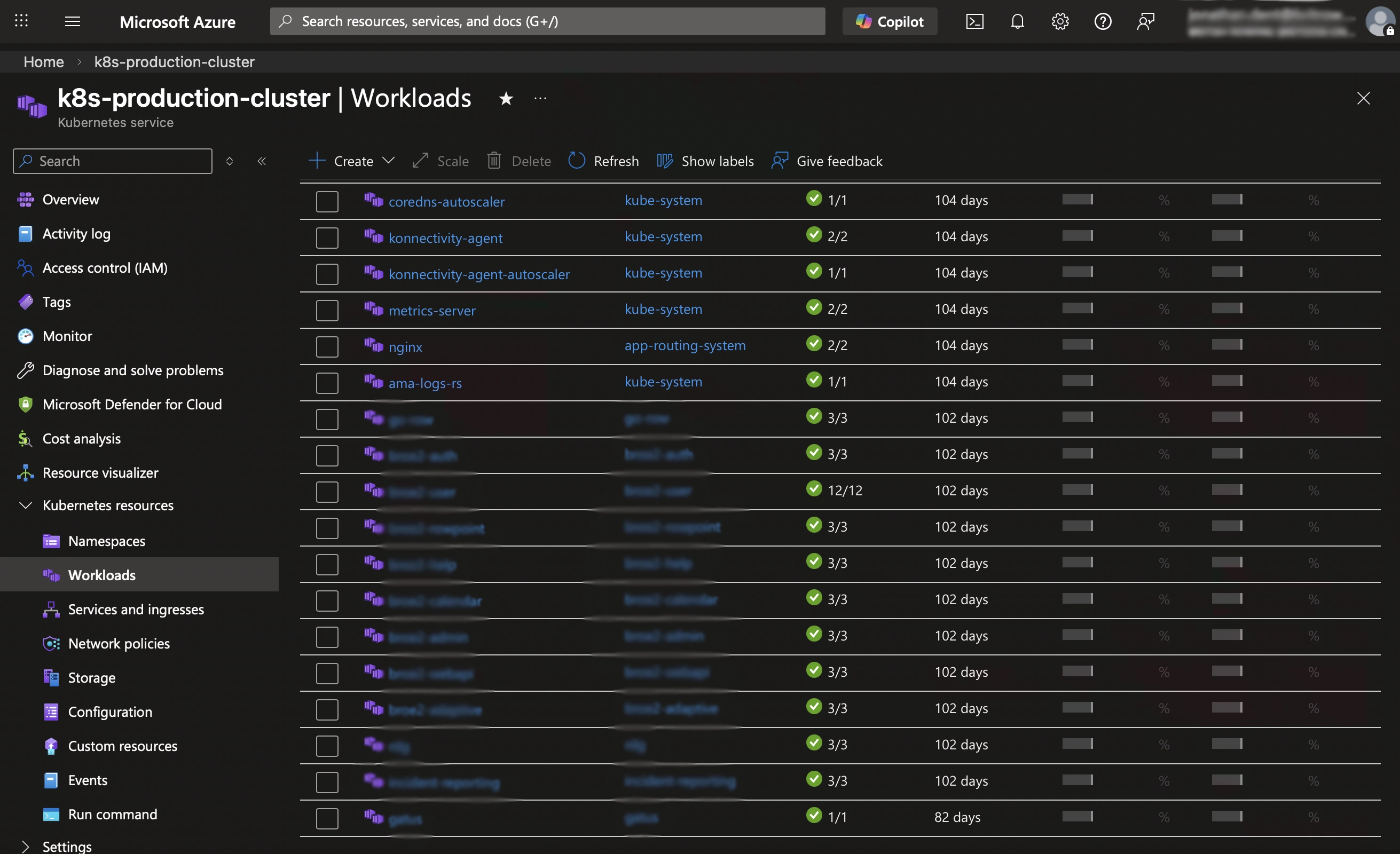This screenshot has width=1400, height=854.
Task: Select the coredns-autoscaler row checkbox
Action: [x=327, y=201]
